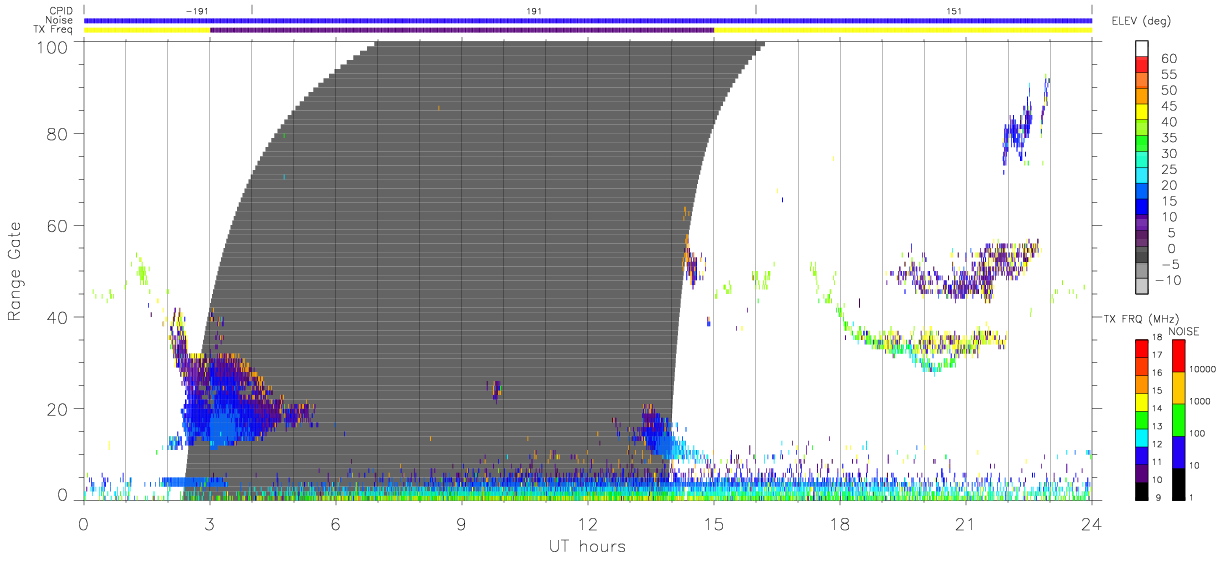1228x567 pixels.
Task: Click x-axis tick label "9"
Action: pos(461,525)
